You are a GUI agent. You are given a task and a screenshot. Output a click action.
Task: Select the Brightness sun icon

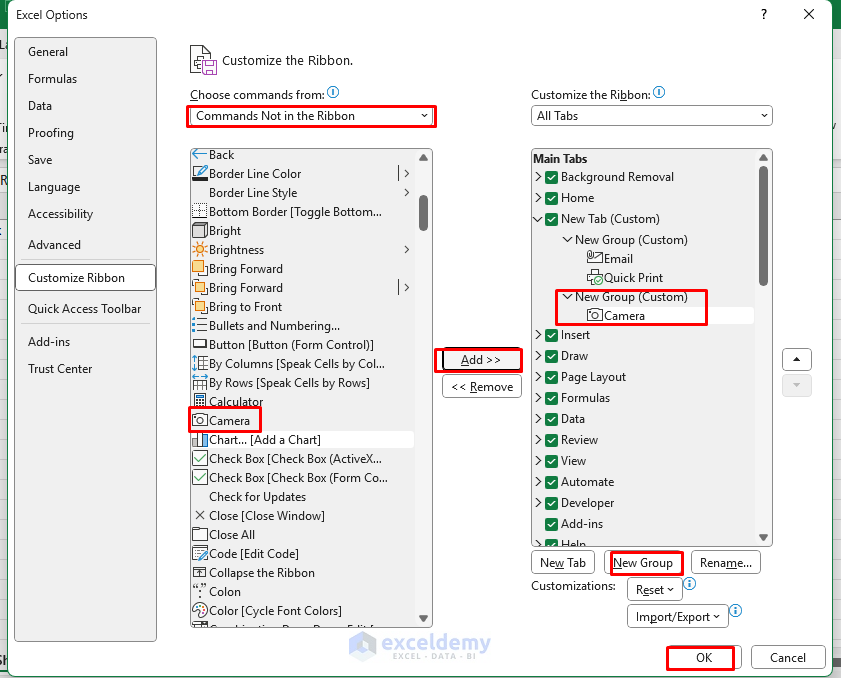tap(200, 249)
